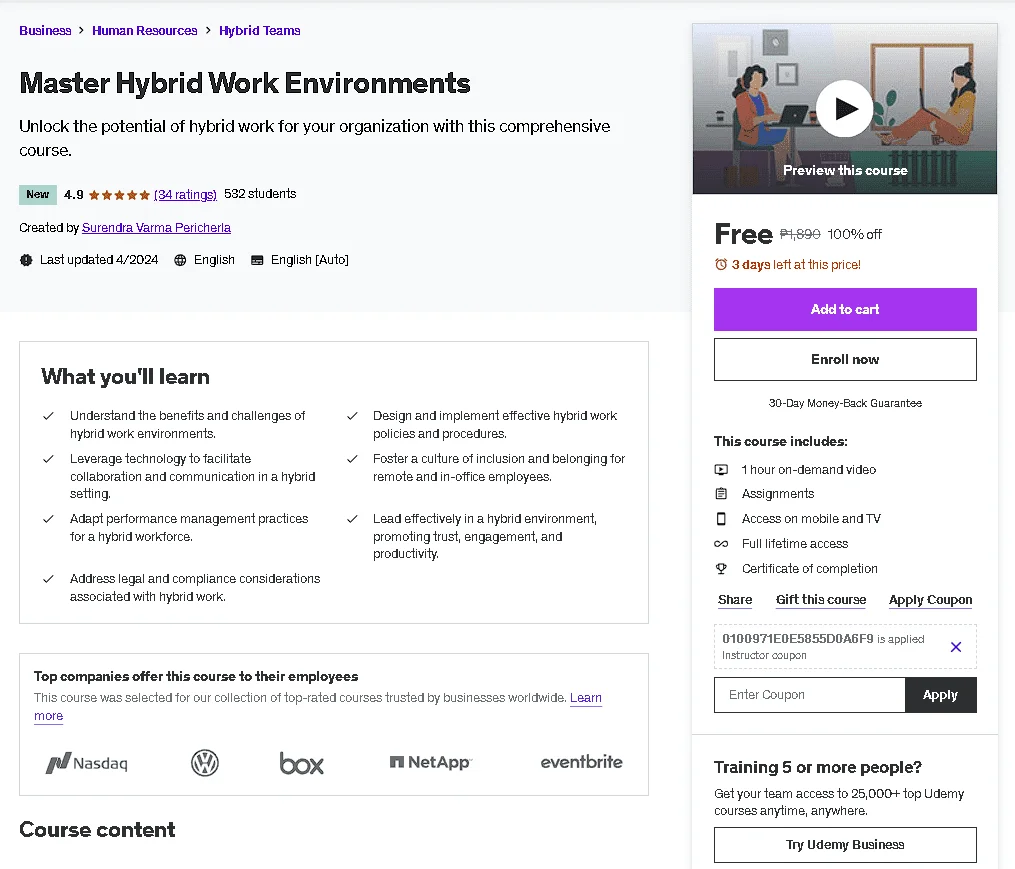1015x869 pixels.
Task: Click the infinity icon for Full lifetime access
Action: (x=721, y=544)
